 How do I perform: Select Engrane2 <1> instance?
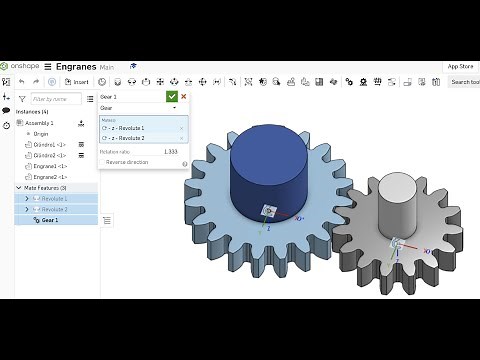coord(50,177)
